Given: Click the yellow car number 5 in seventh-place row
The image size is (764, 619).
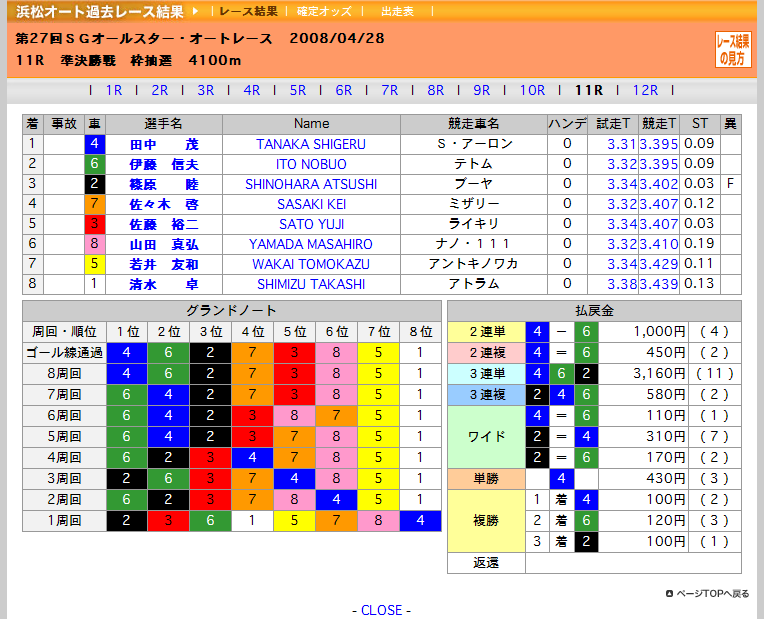Looking at the screenshot, I should click(x=95, y=264).
